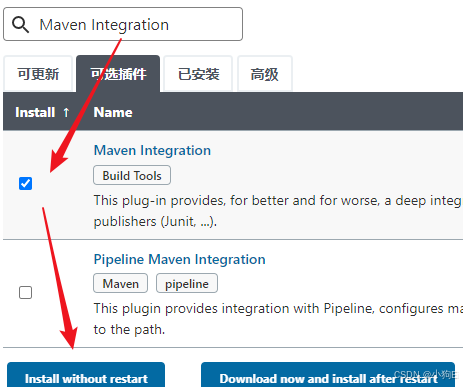Check the Pipeline Maven Integration checkbox
The height and width of the screenshot is (387, 463).
(x=25, y=292)
